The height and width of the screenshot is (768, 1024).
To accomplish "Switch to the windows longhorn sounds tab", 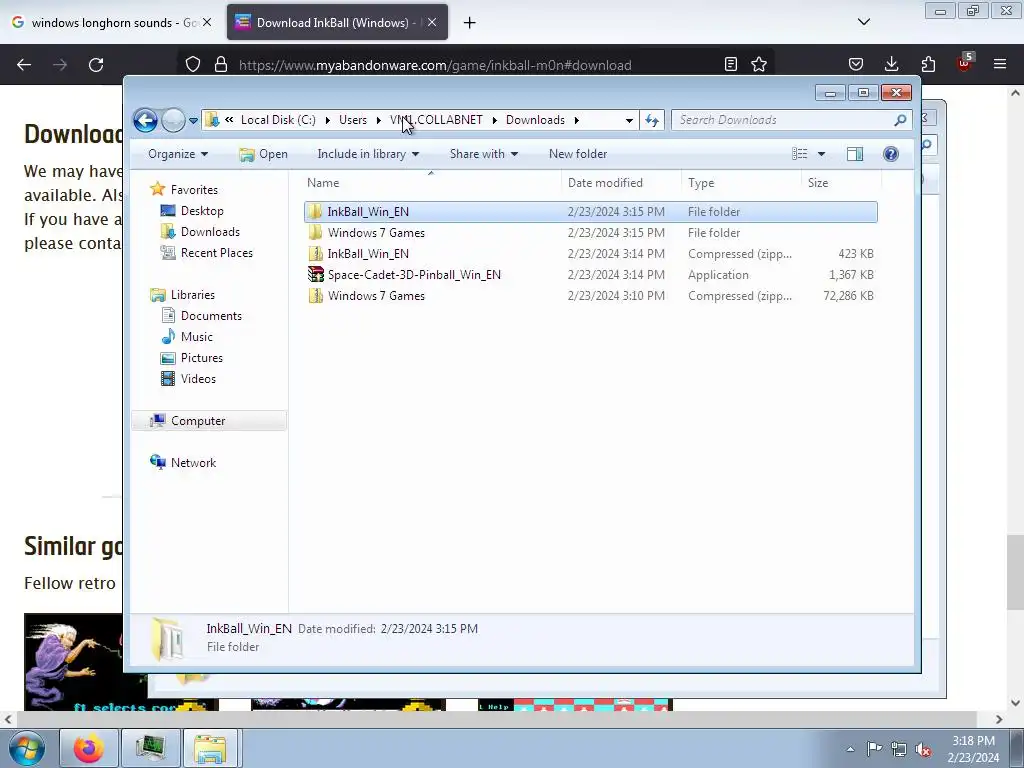I will pyautogui.click(x=112, y=23).
